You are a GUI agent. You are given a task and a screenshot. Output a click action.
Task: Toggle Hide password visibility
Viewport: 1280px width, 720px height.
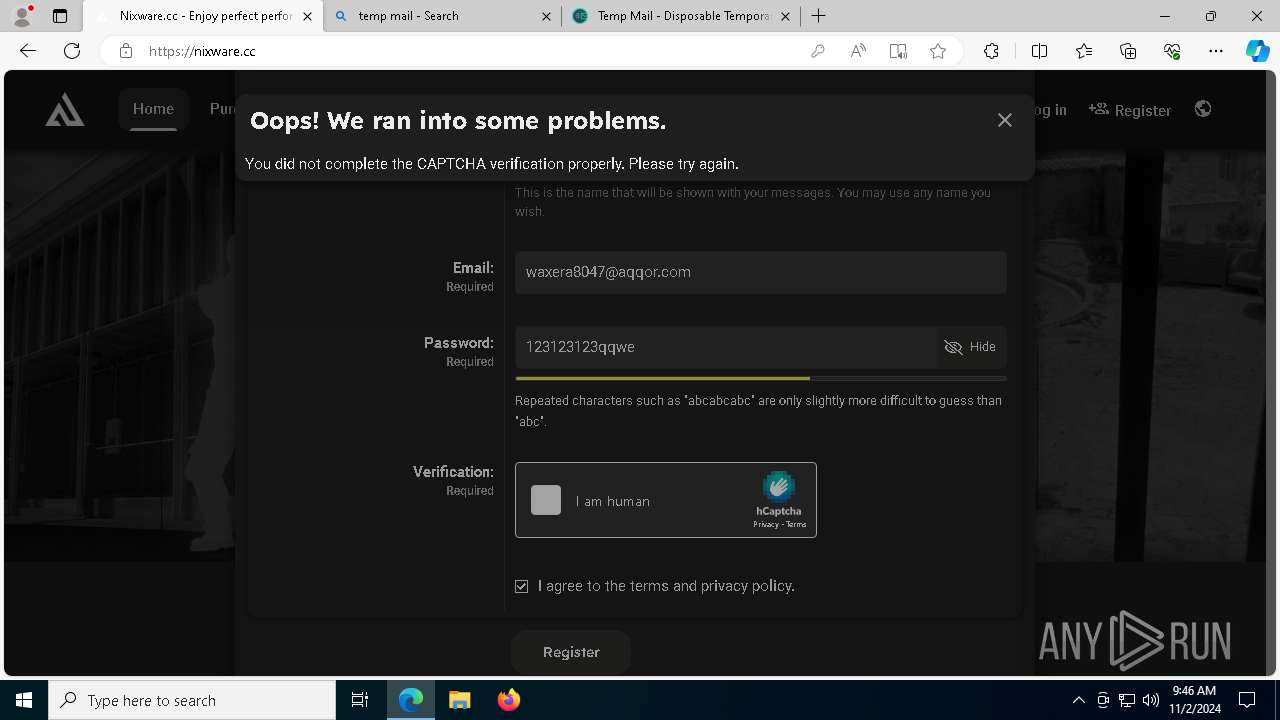click(x=971, y=347)
